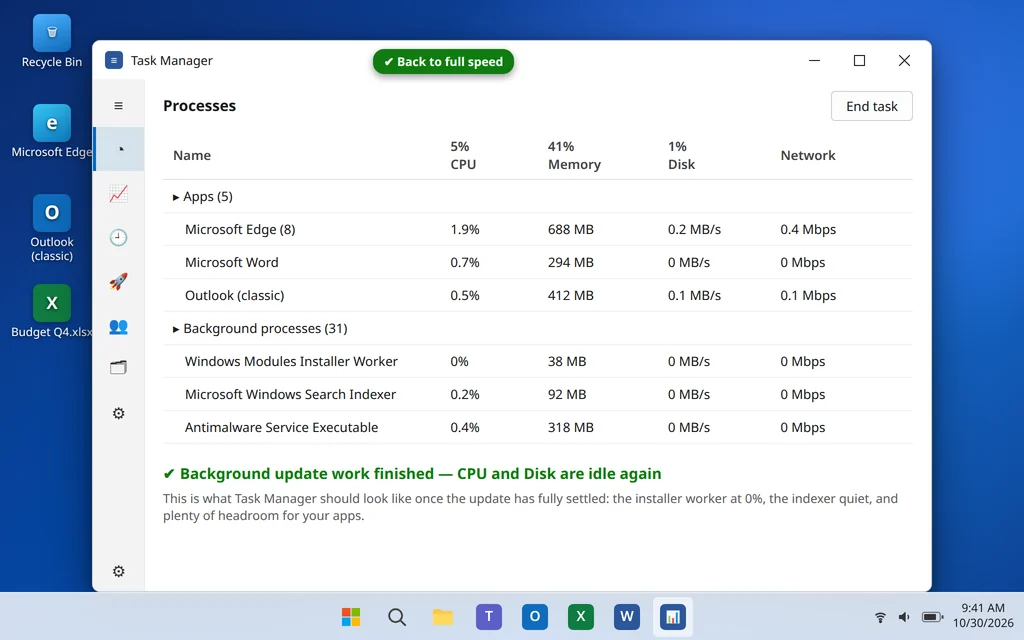Sort by the Memory column header

574,155
